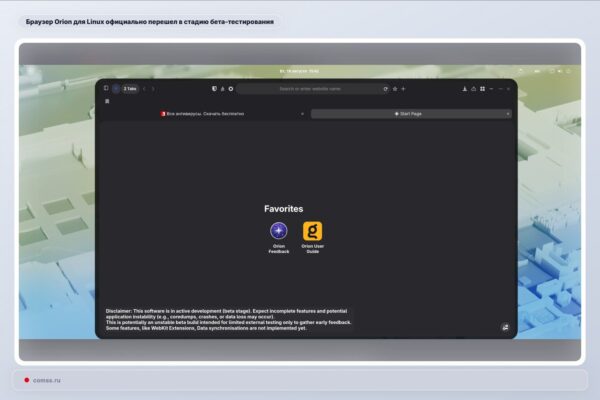
Task: Click the share icon next to downloads
Action: click(473, 89)
